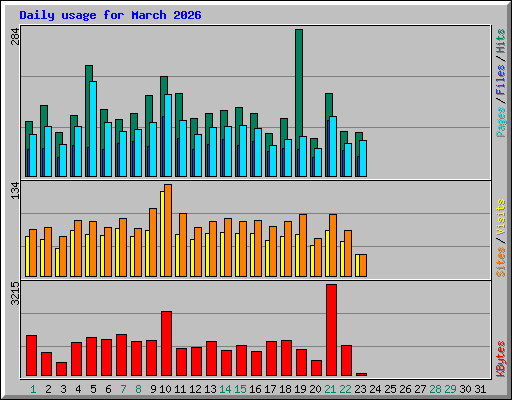The height and width of the screenshot is (400, 512).
Task: Click day label 12 on the axis
Action: tap(195, 389)
